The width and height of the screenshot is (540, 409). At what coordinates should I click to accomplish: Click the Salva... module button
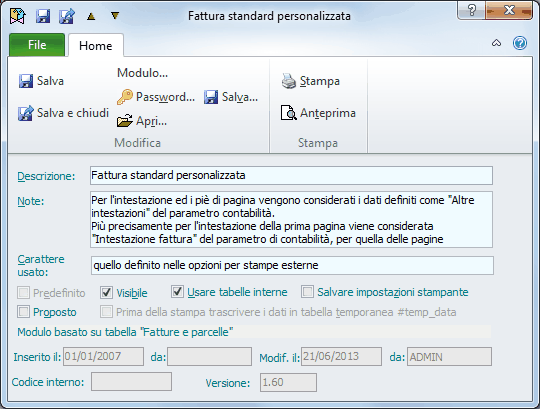231,97
